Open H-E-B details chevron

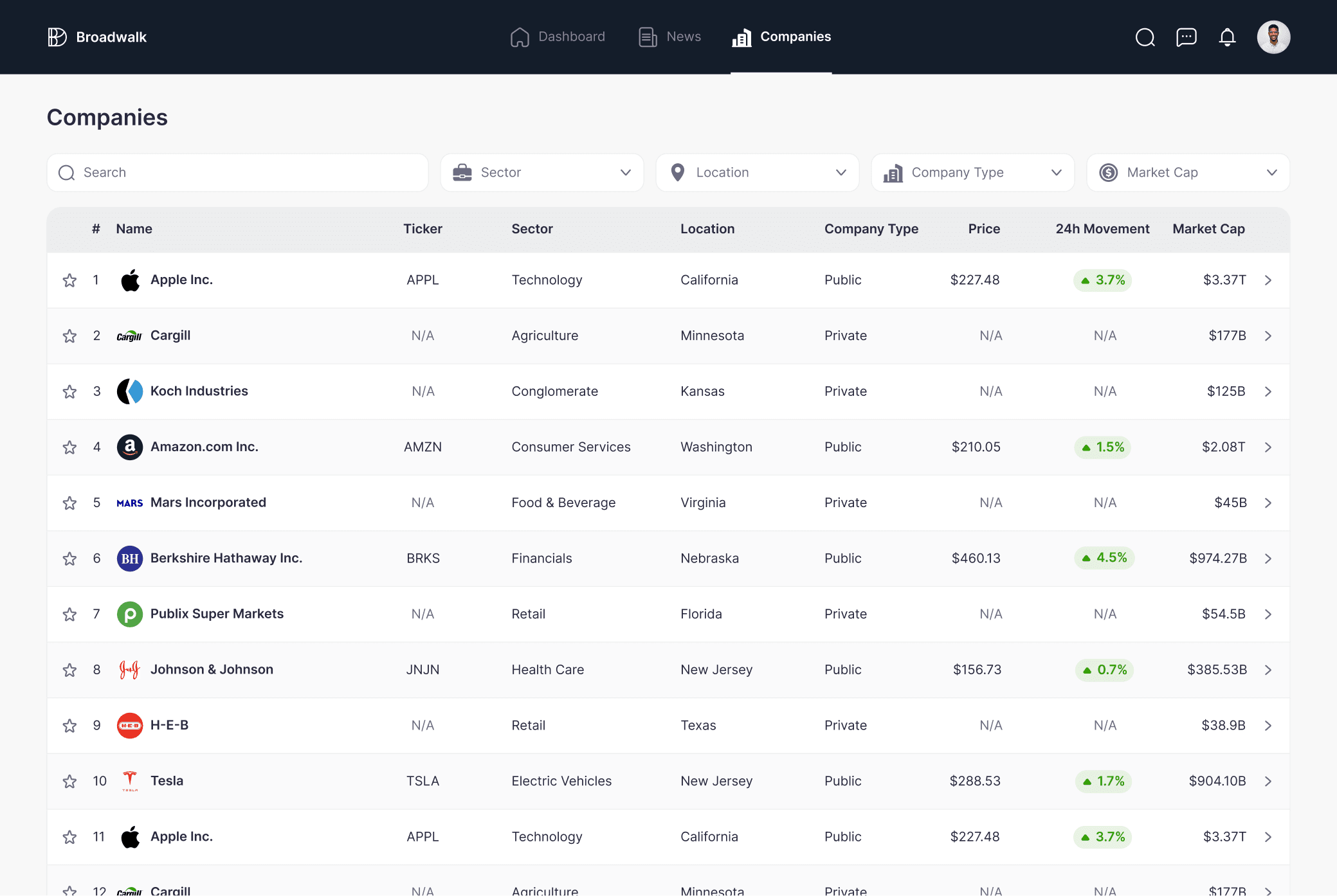pos(1268,726)
